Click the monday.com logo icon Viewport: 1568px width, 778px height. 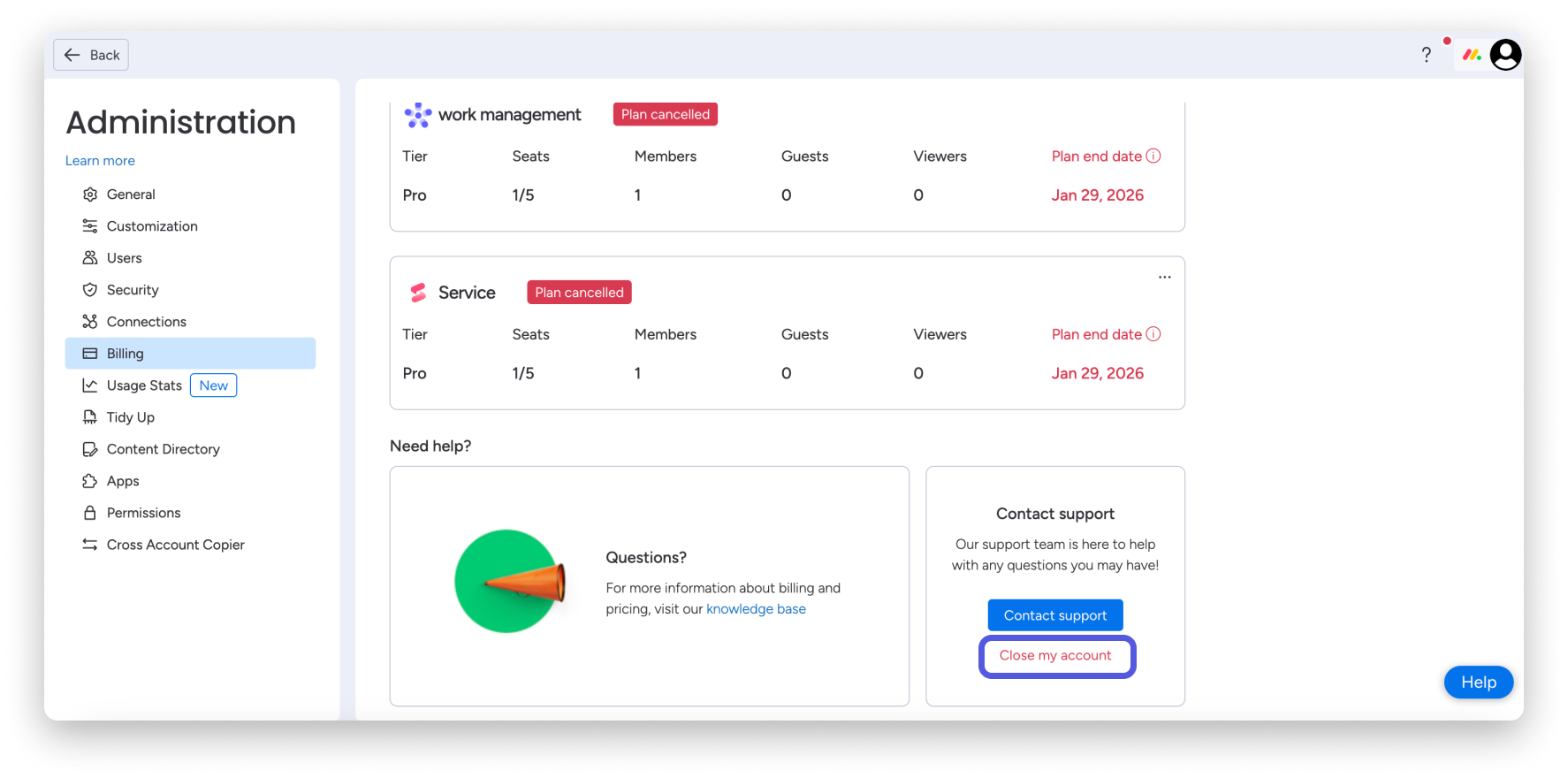coord(1472,55)
